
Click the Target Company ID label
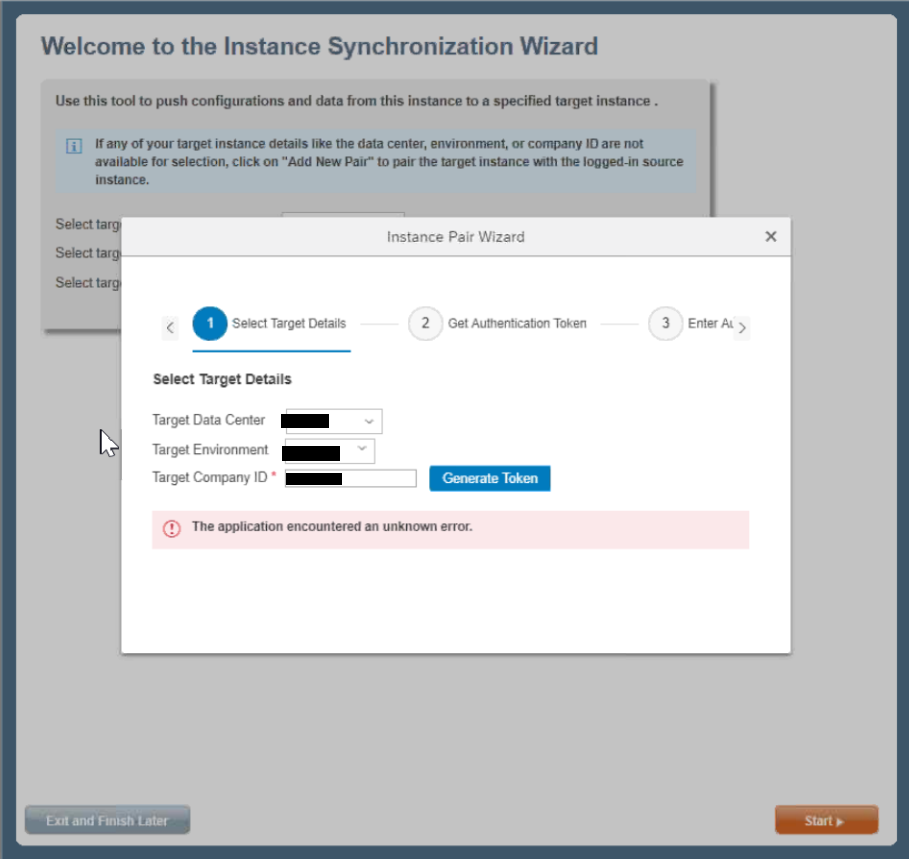pyautogui.click(x=210, y=478)
